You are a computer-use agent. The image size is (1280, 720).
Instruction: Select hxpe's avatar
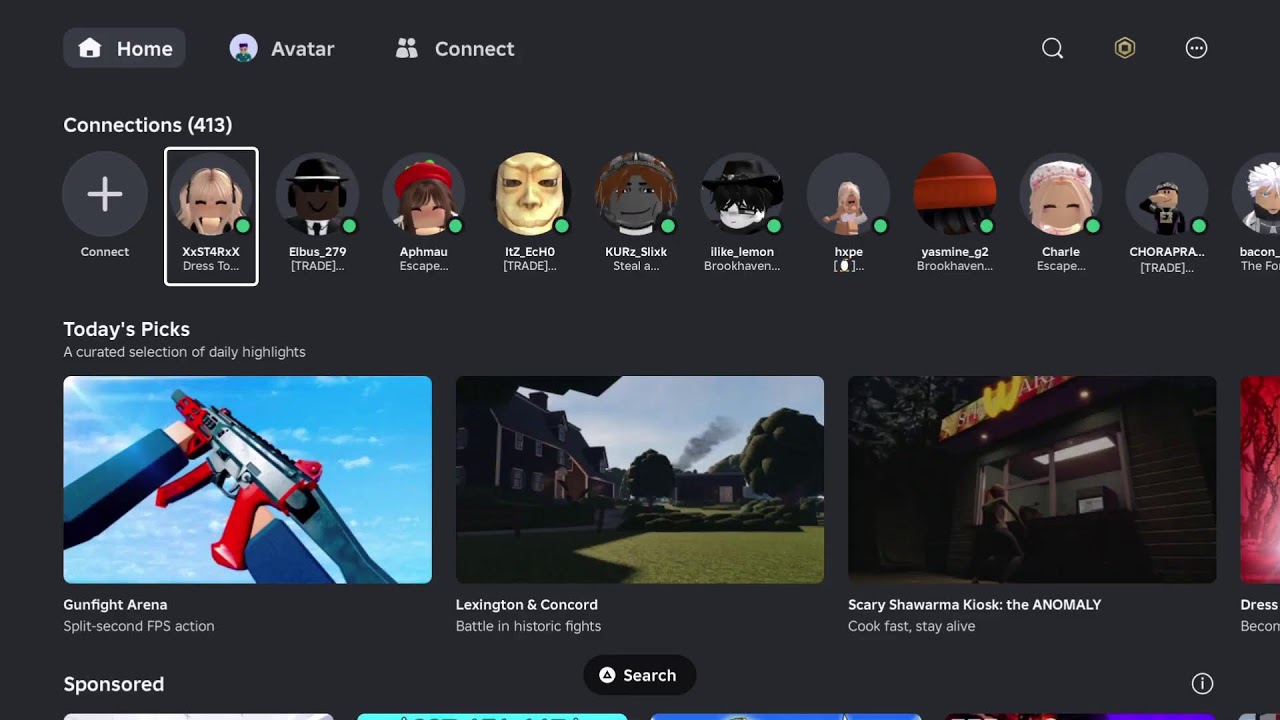848,194
